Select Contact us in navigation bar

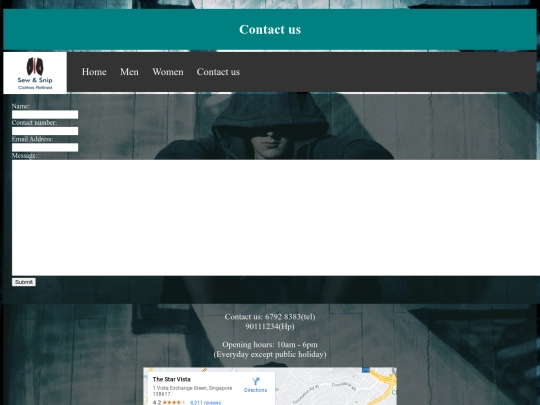point(218,72)
